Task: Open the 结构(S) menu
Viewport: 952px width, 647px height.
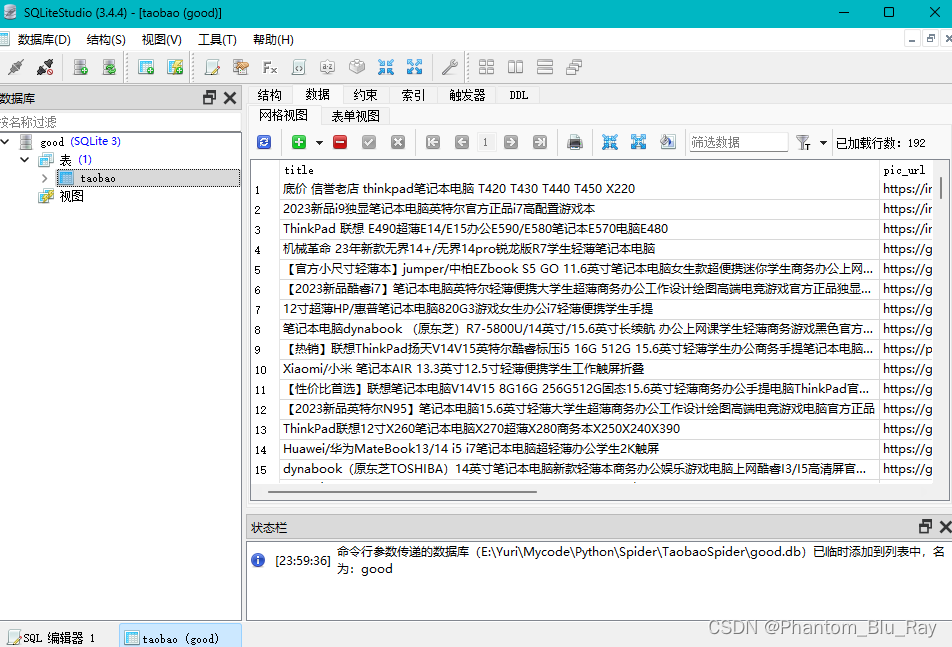Action: [x=106, y=39]
